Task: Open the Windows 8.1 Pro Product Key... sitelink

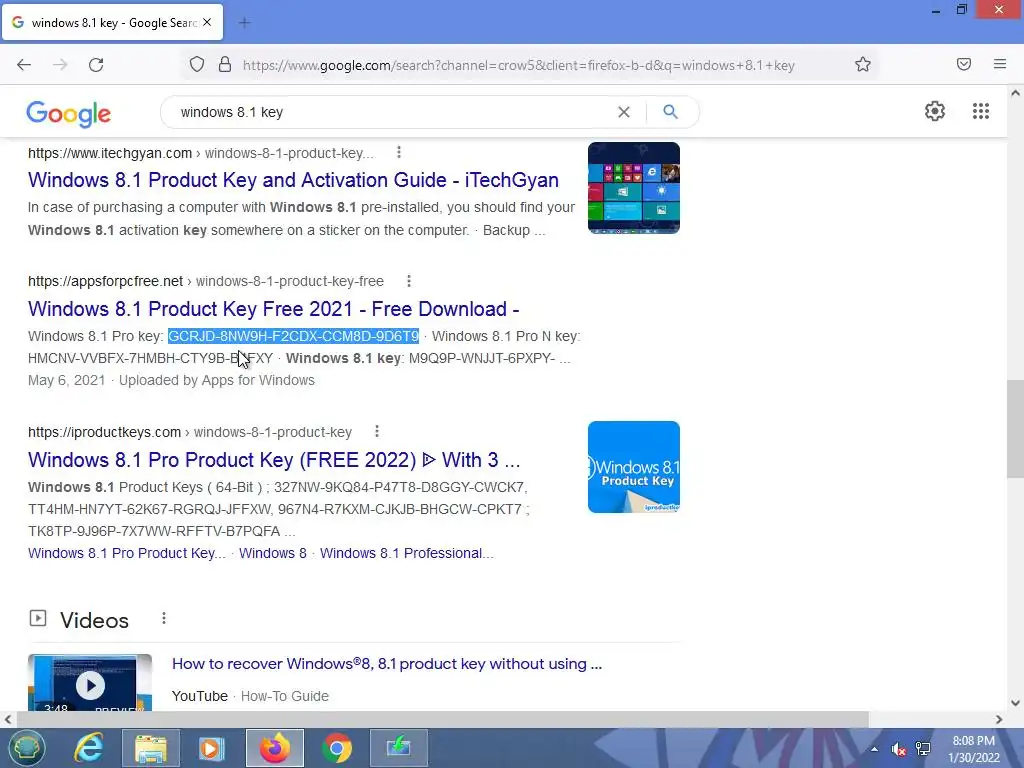Action: [x=127, y=553]
